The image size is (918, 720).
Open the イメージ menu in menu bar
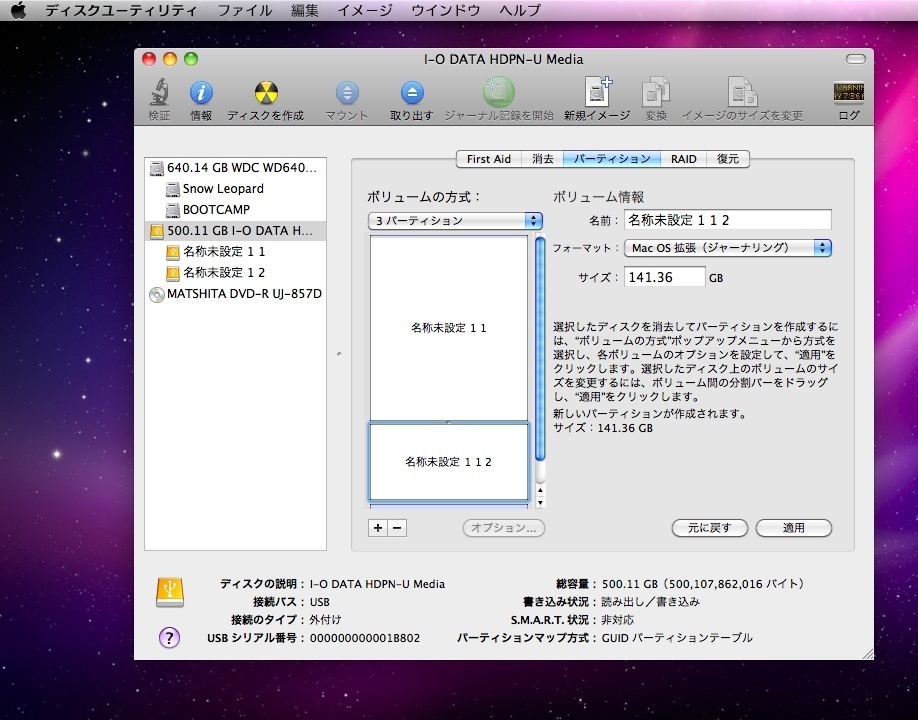tap(364, 11)
